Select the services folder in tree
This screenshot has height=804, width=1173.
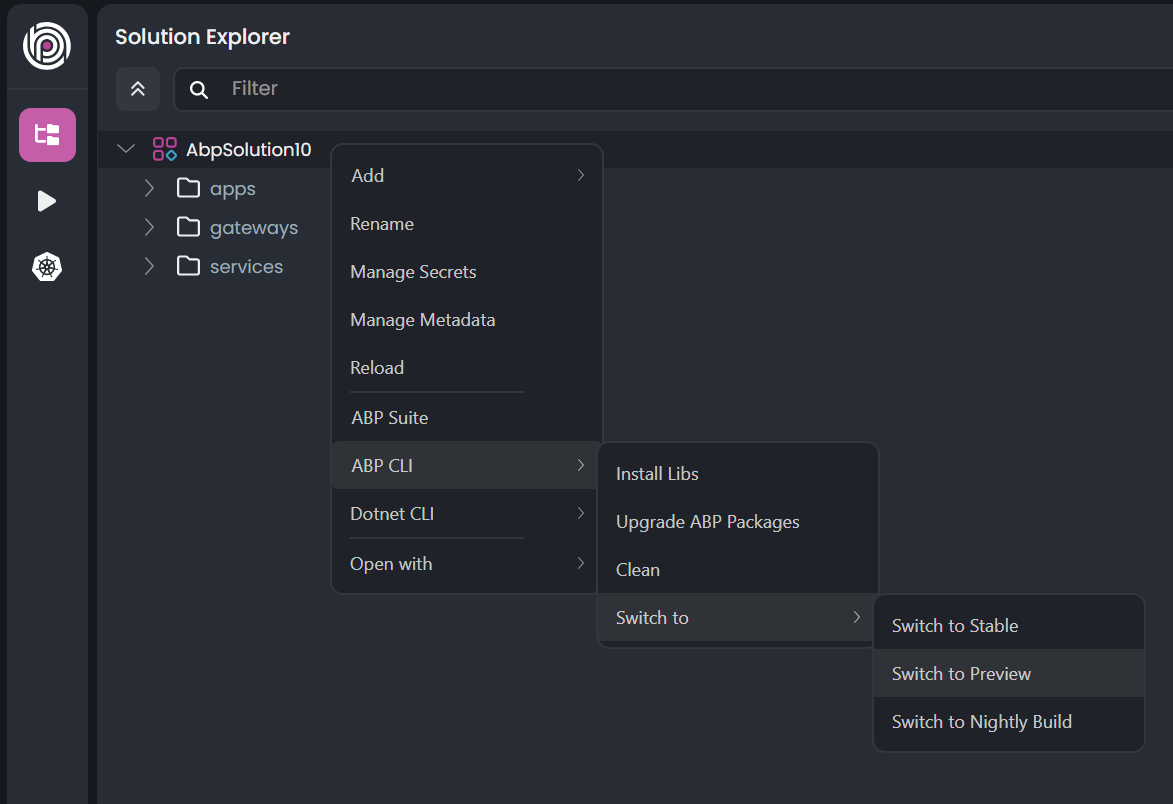(246, 267)
